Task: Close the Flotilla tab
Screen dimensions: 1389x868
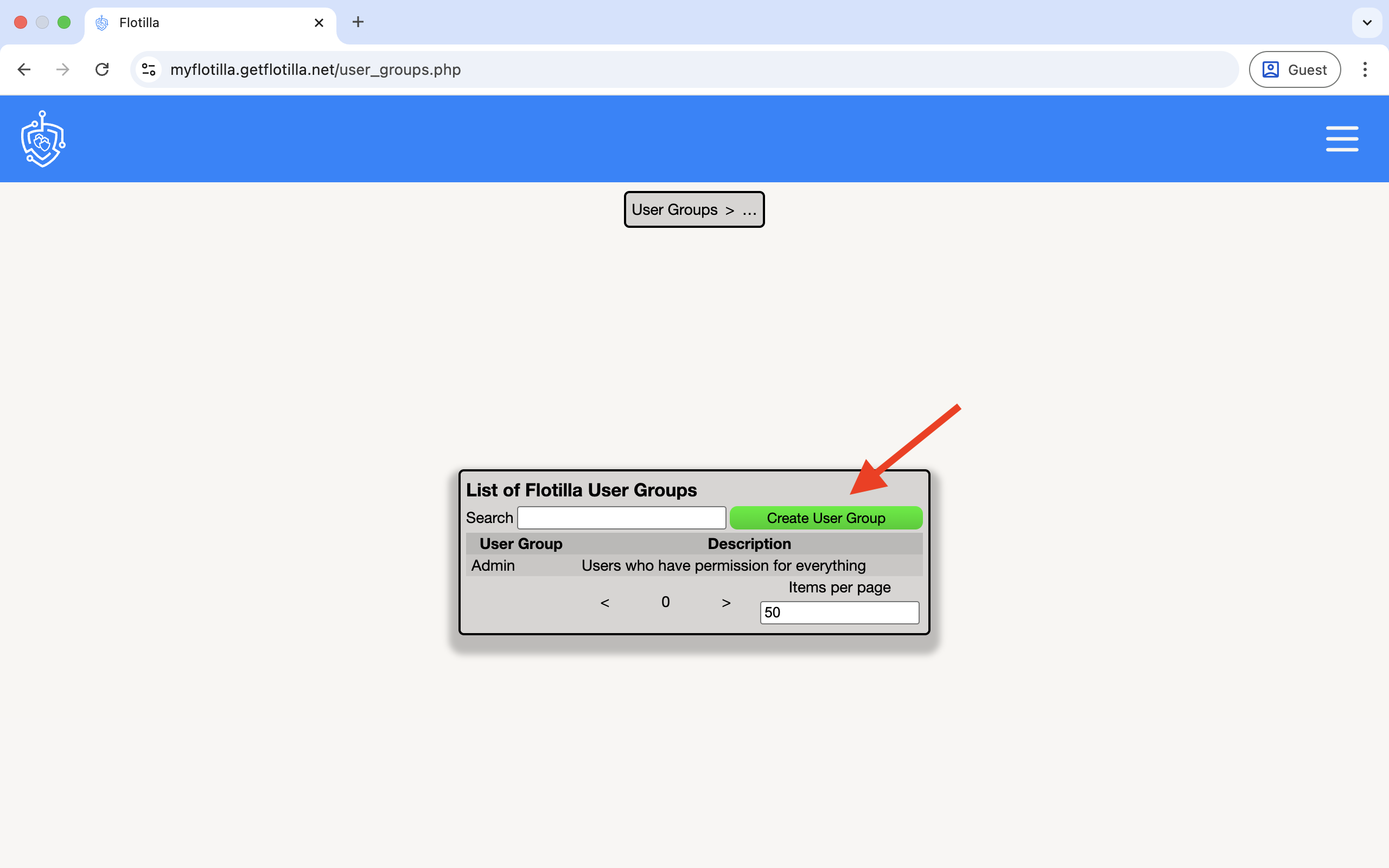Action: [x=319, y=22]
